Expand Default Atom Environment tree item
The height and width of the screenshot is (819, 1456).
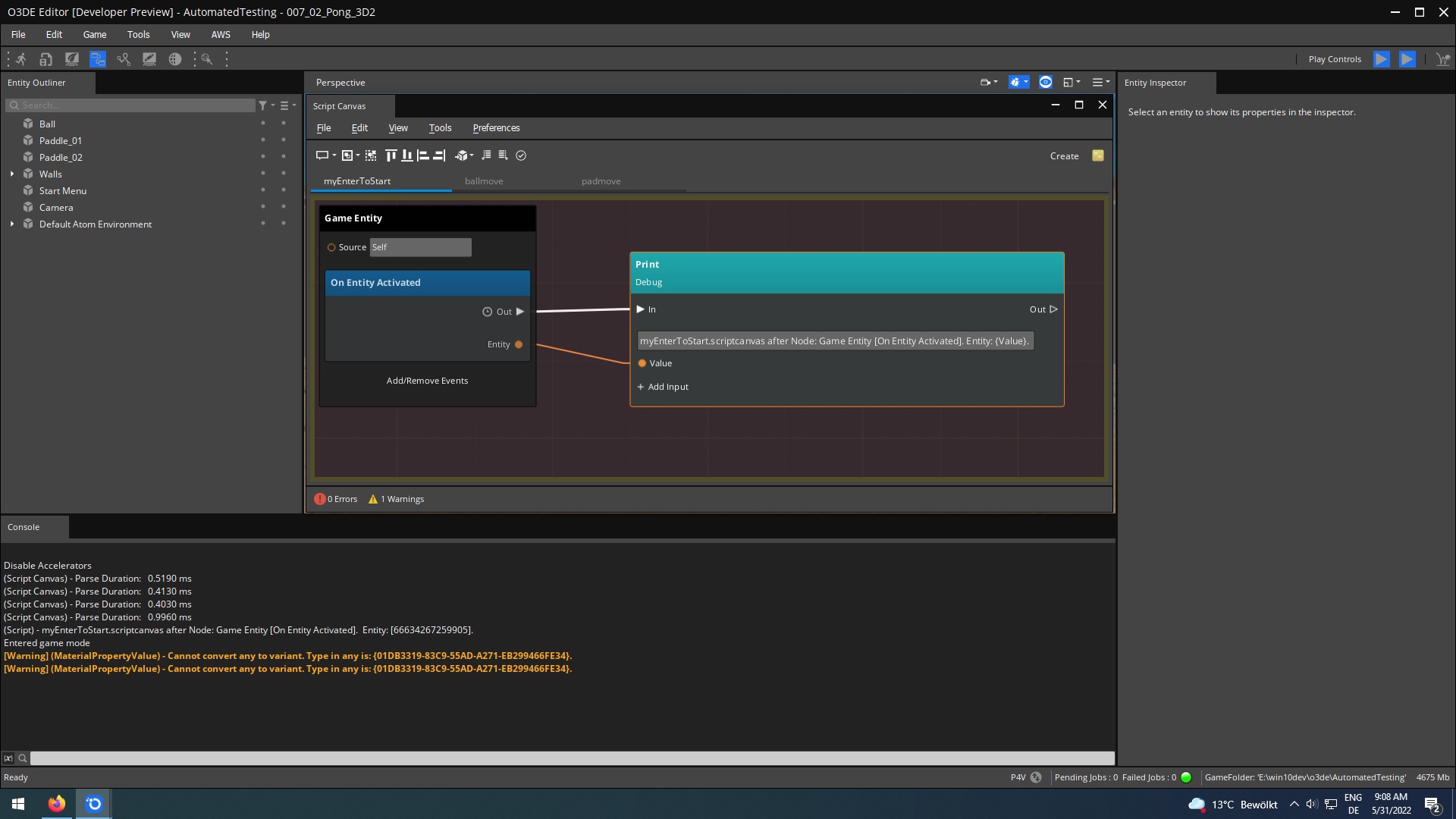(x=11, y=224)
